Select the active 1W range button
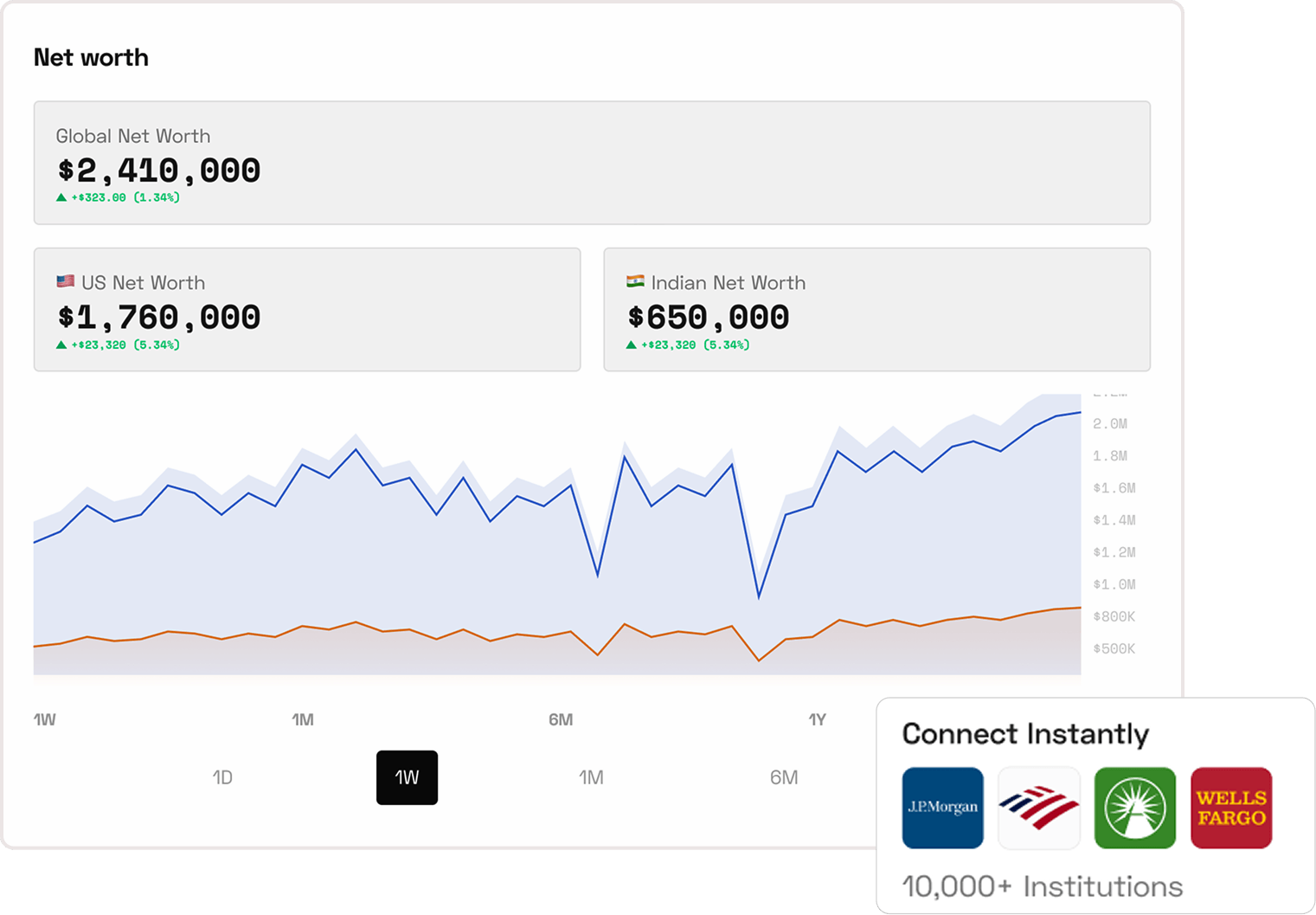 coord(407,777)
